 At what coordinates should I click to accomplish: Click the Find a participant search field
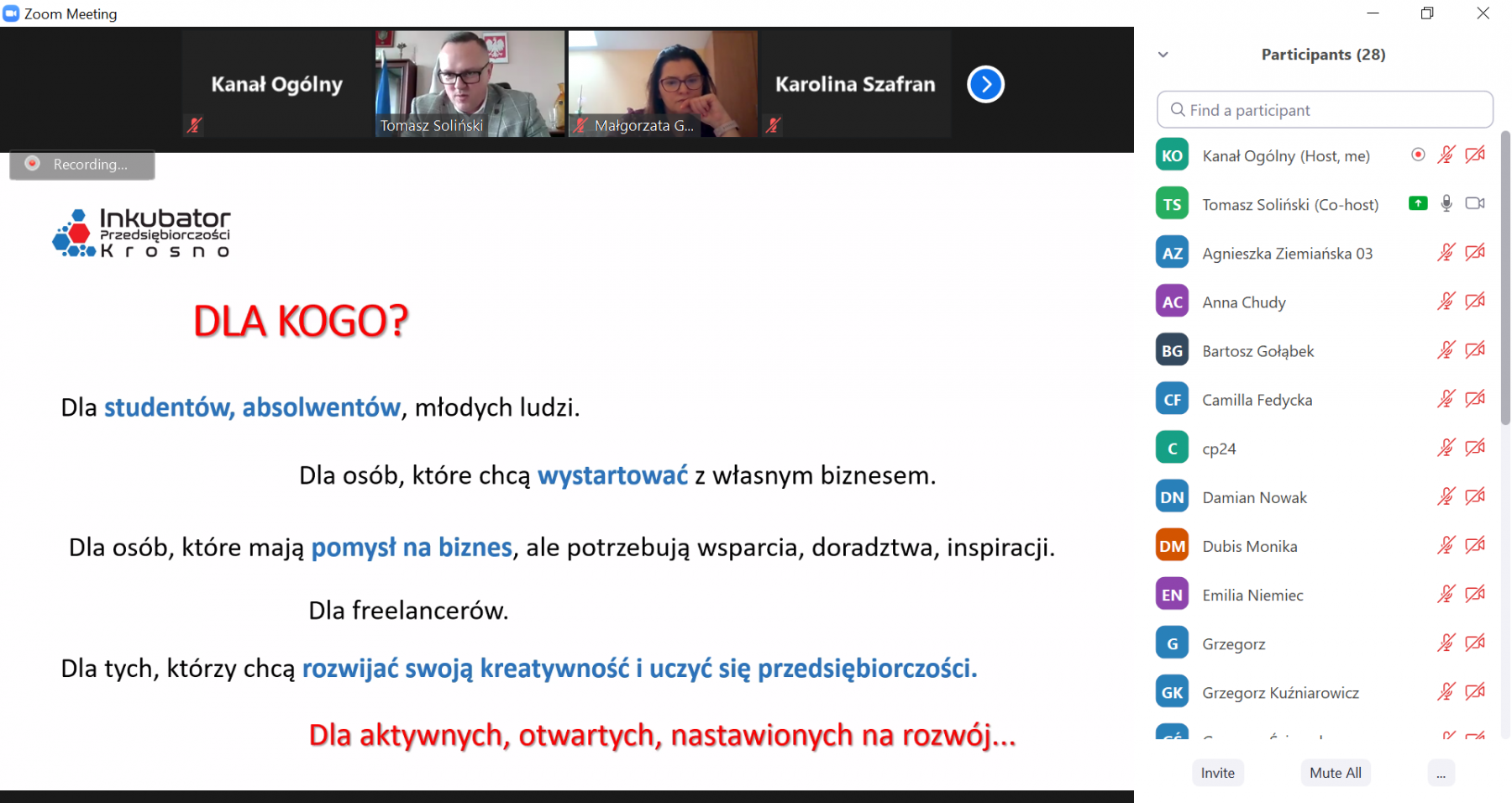click(1325, 110)
